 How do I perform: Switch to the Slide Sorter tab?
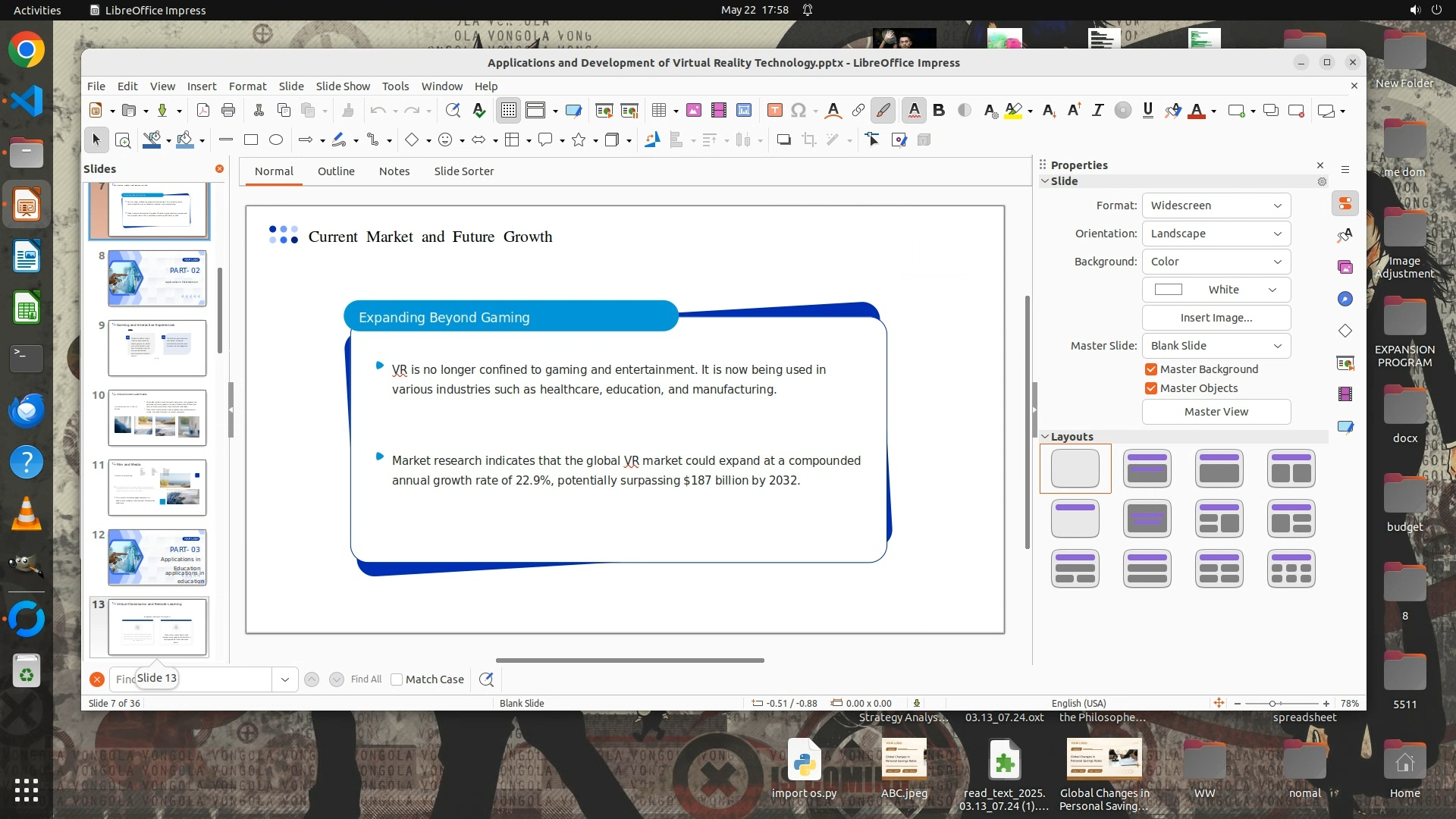[x=463, y=171]
